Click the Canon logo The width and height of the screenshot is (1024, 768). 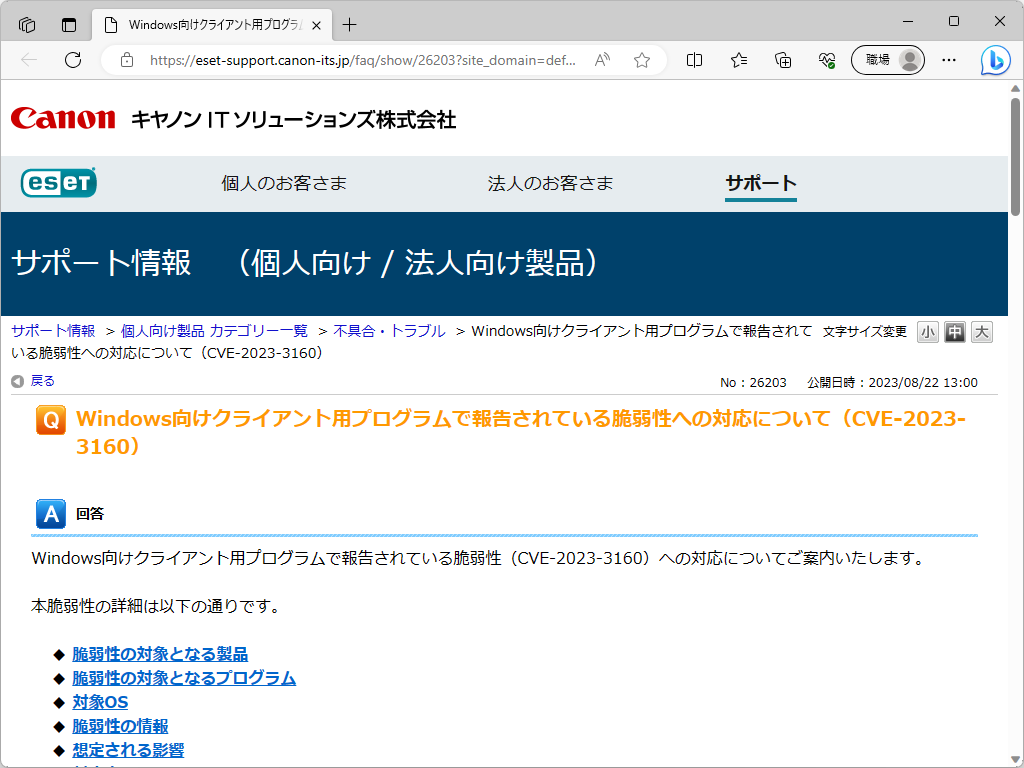pos(62,119)
